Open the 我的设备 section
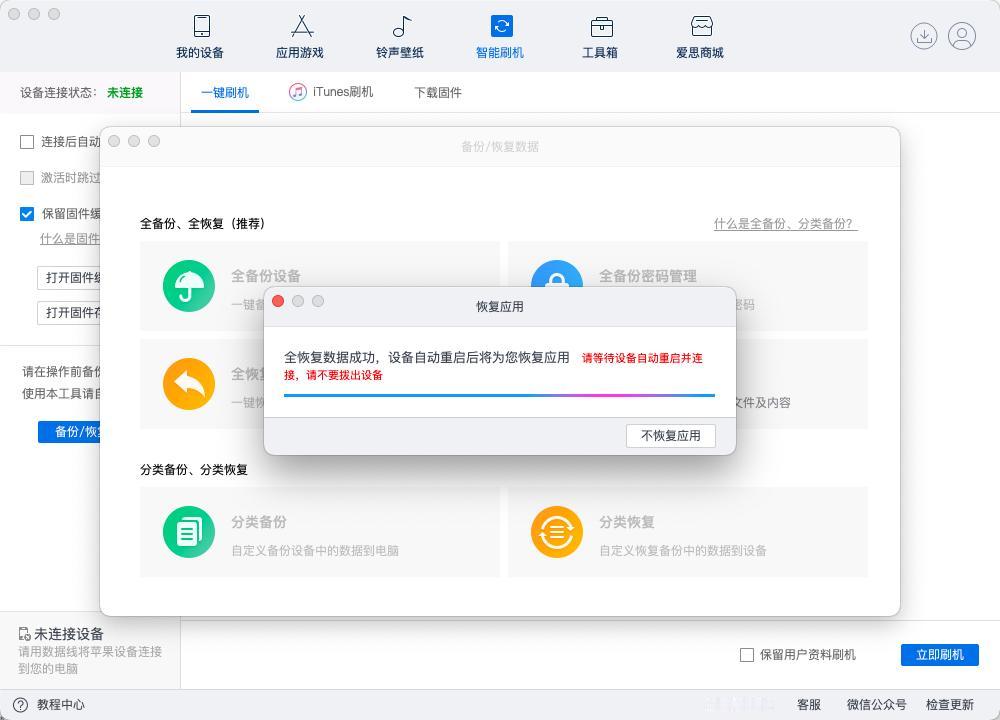The height and width of the screenshot is (720, 1000). click(200, 38)
